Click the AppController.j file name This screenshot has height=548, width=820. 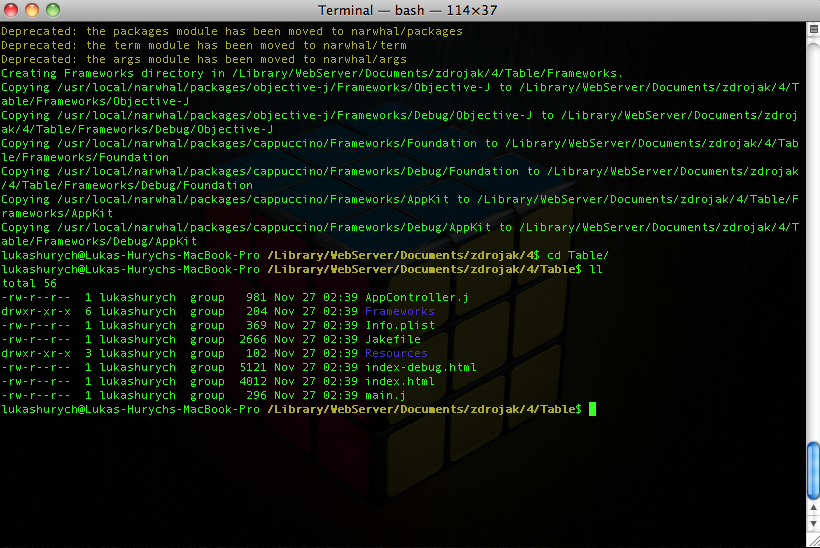[x=416, y=297]
